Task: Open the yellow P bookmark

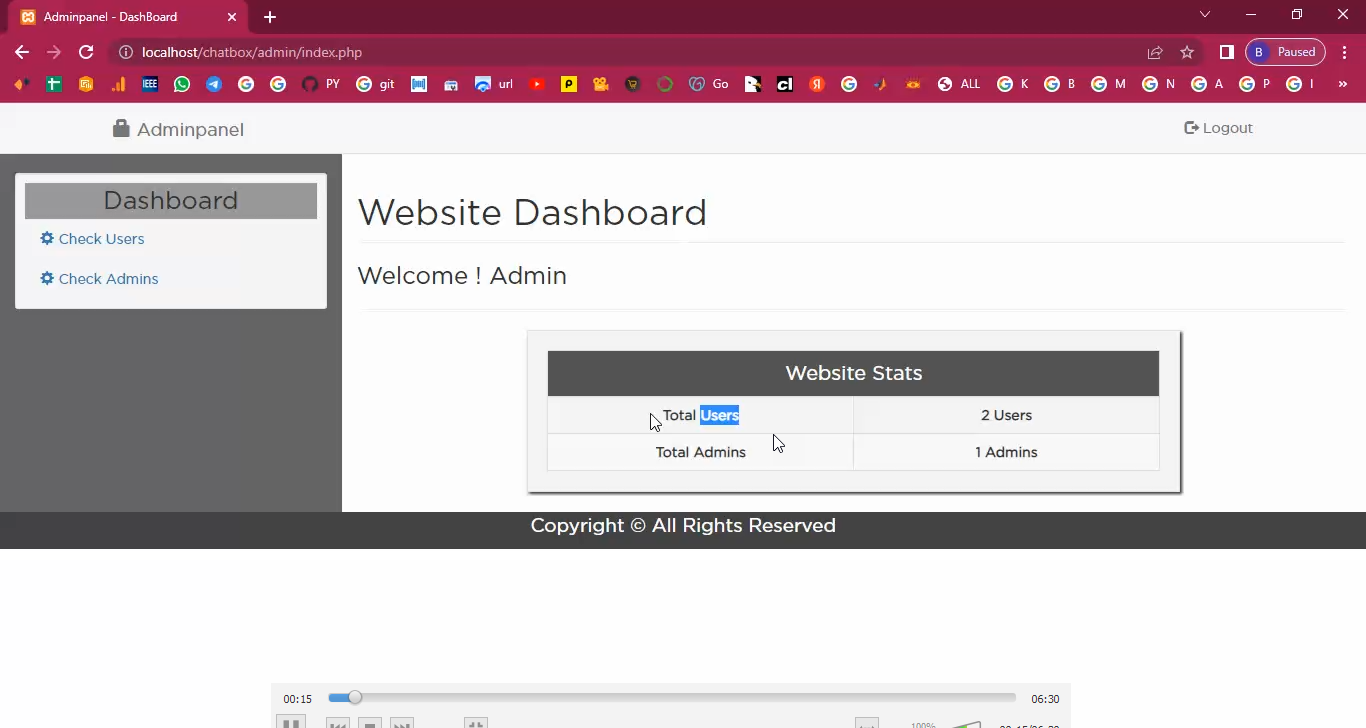Action: click(569, 85)
